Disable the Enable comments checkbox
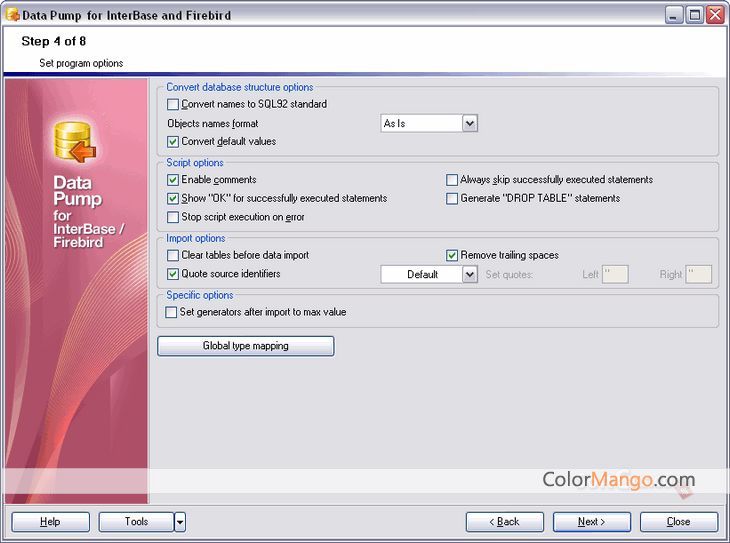 (173, 180)
